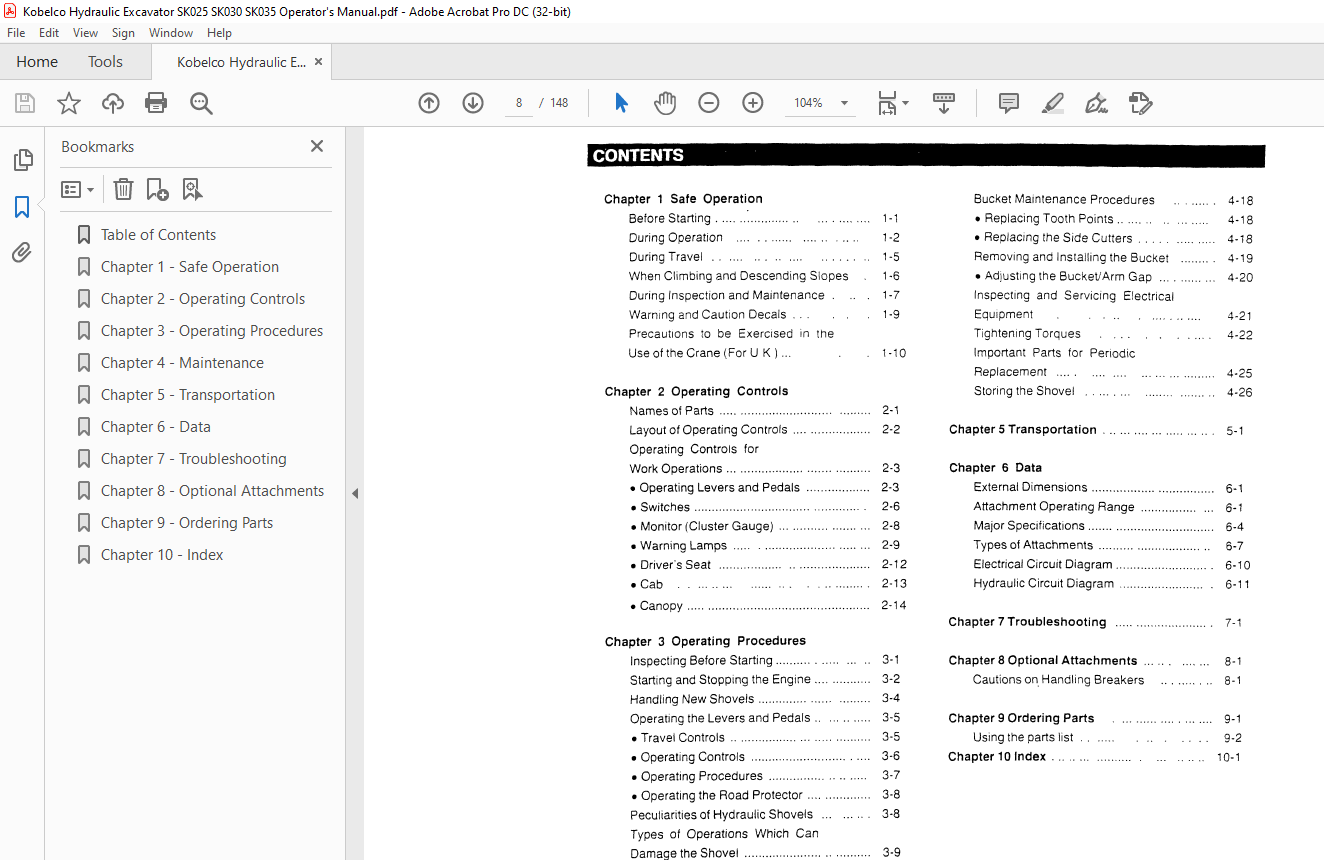Viewport: 1324px width, 860px height.
Task: Click the Save file icon
Action: 25,103
